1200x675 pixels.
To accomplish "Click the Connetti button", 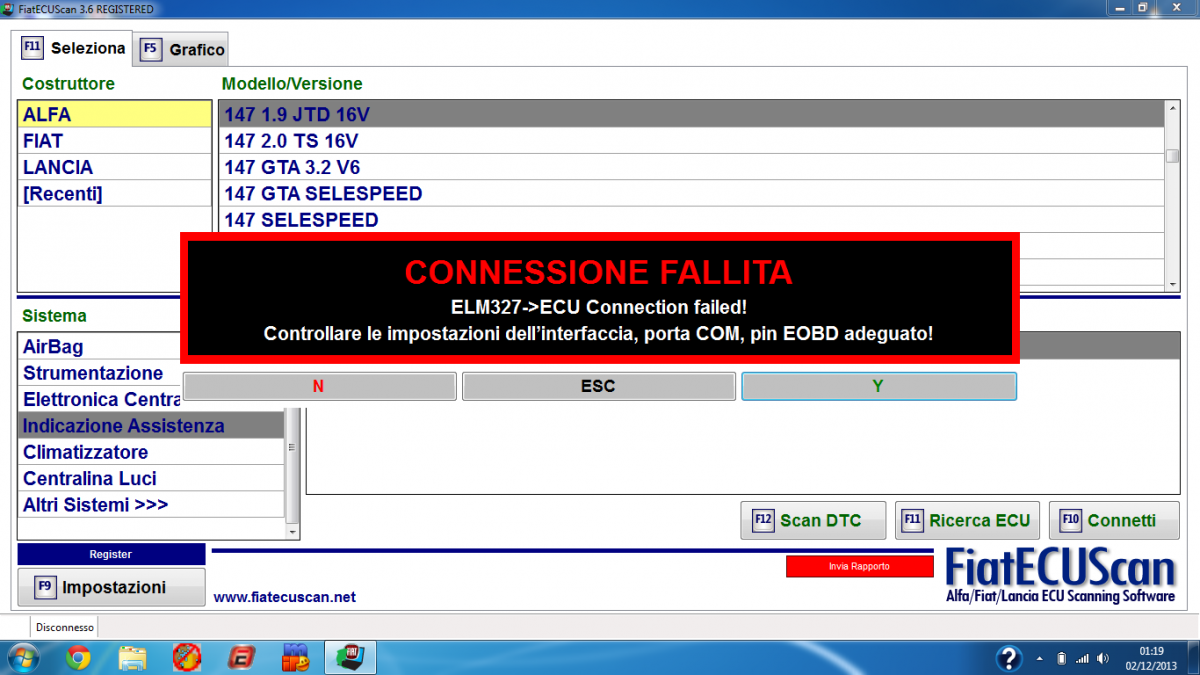I will pos(1114,520).
